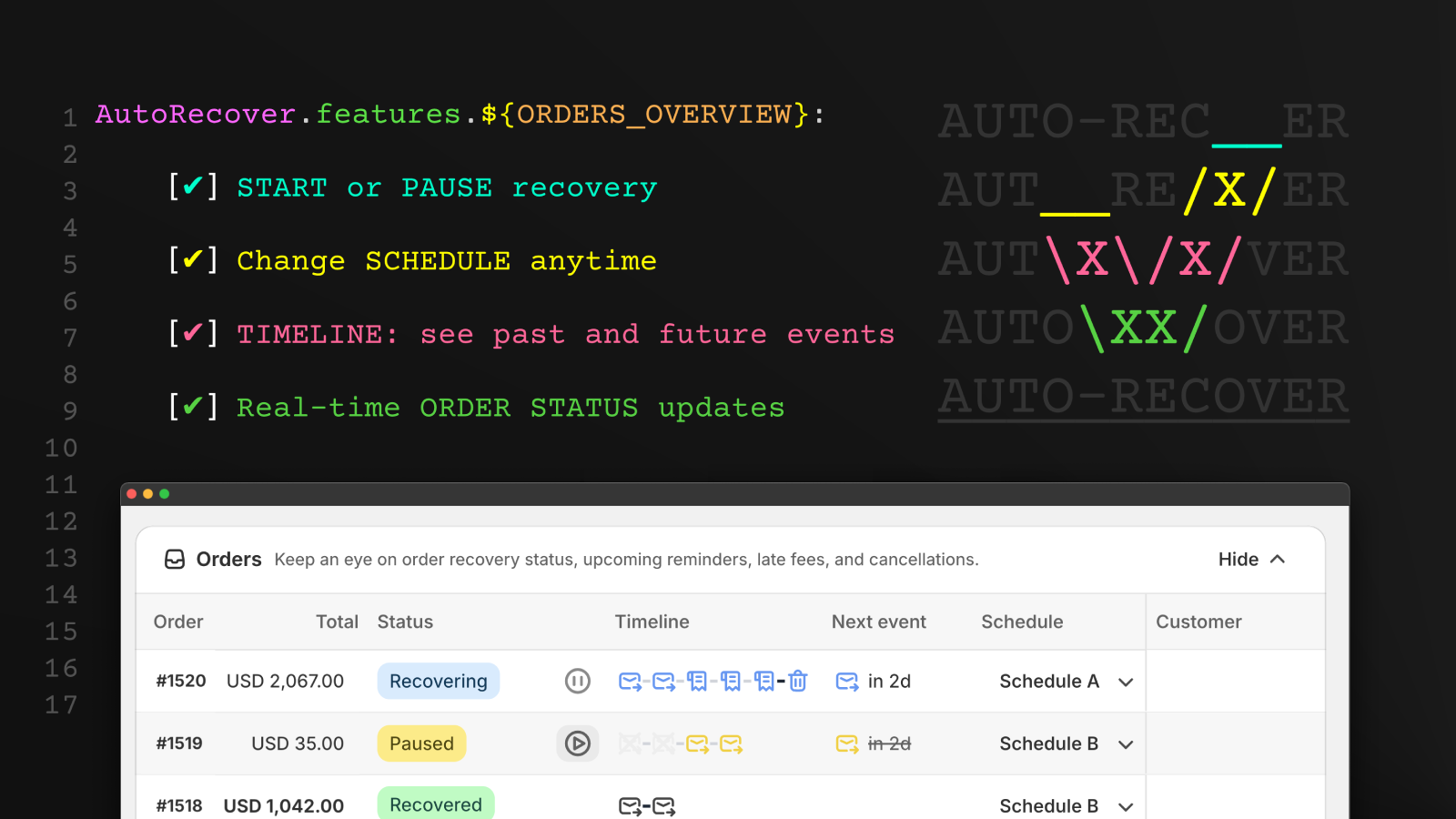The height and width of the screenshot is (819, 1456).
Task: Open order #1520 details
Action: point(179,681)
